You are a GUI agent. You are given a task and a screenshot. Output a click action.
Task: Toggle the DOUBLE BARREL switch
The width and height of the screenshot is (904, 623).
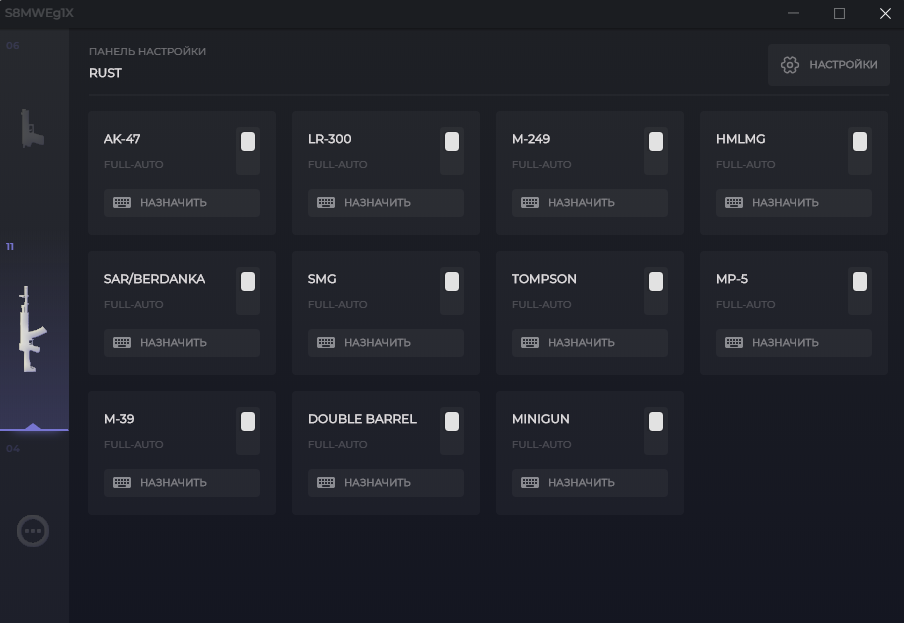(x=452, y=431)
